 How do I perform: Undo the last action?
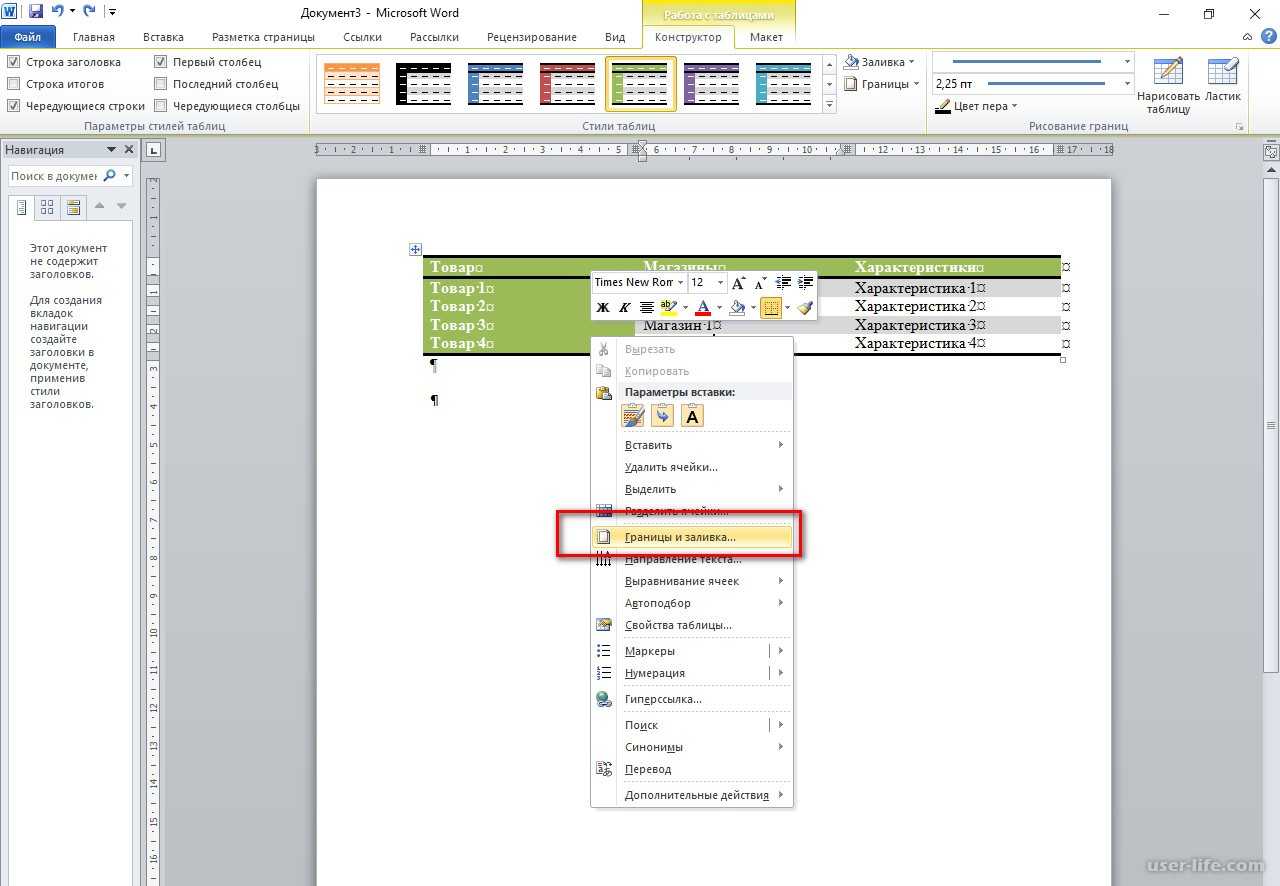pos(58,13)
